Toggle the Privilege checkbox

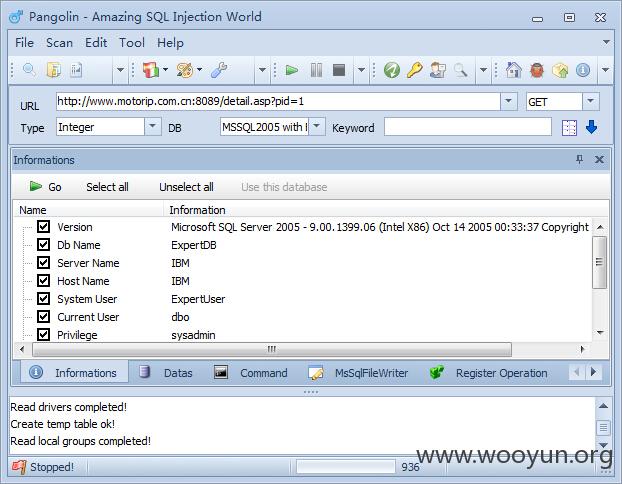[43, 334]
